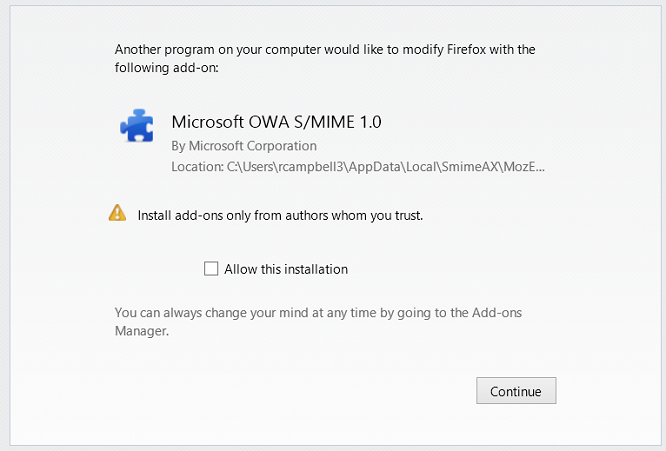Click the word 'Manager.' in the bottom note
The height and width of the screenshot is (451, 666).
pos(142,331)
